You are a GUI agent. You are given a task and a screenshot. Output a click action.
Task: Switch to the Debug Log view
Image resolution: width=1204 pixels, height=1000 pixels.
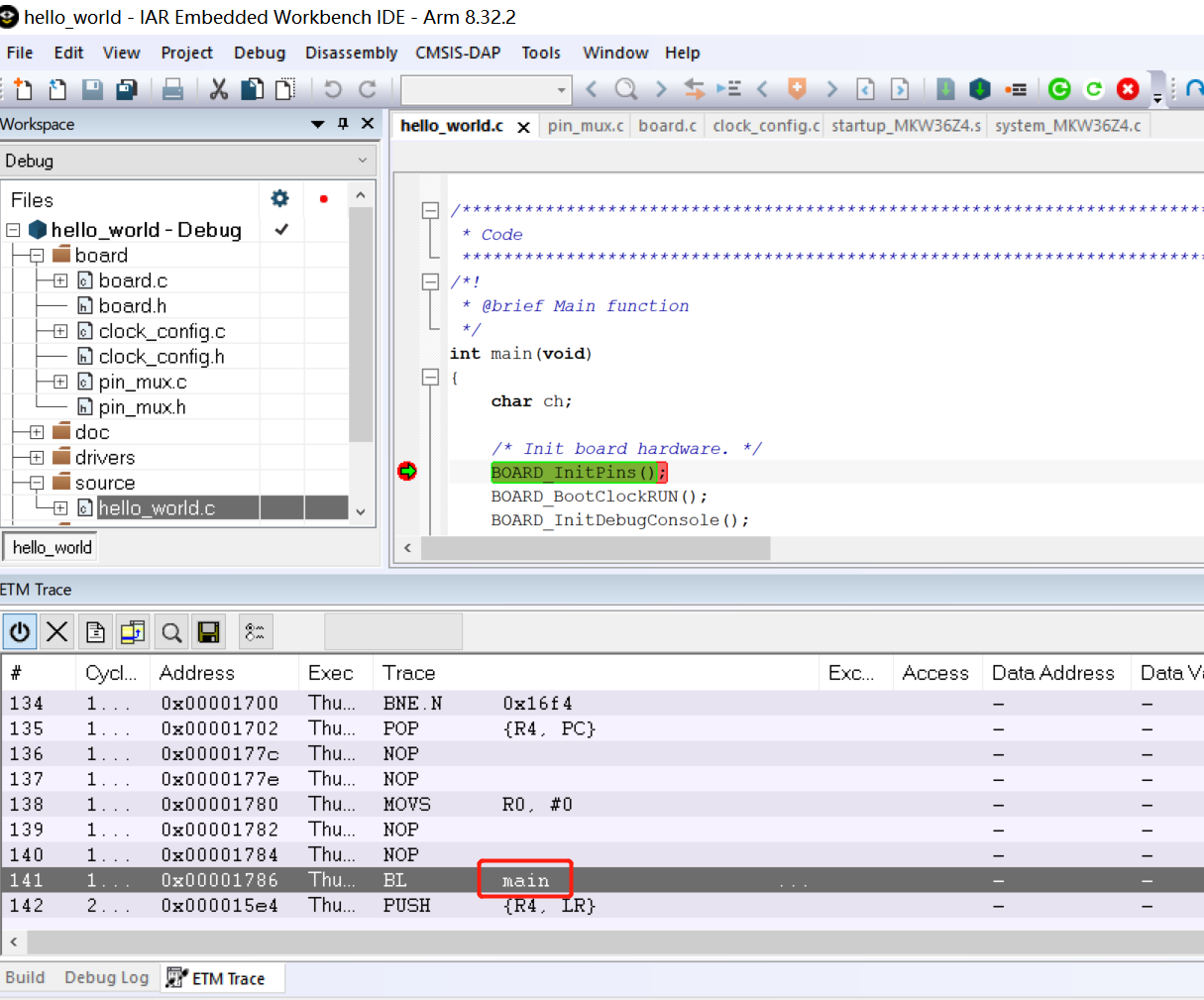tap(106, 976)
